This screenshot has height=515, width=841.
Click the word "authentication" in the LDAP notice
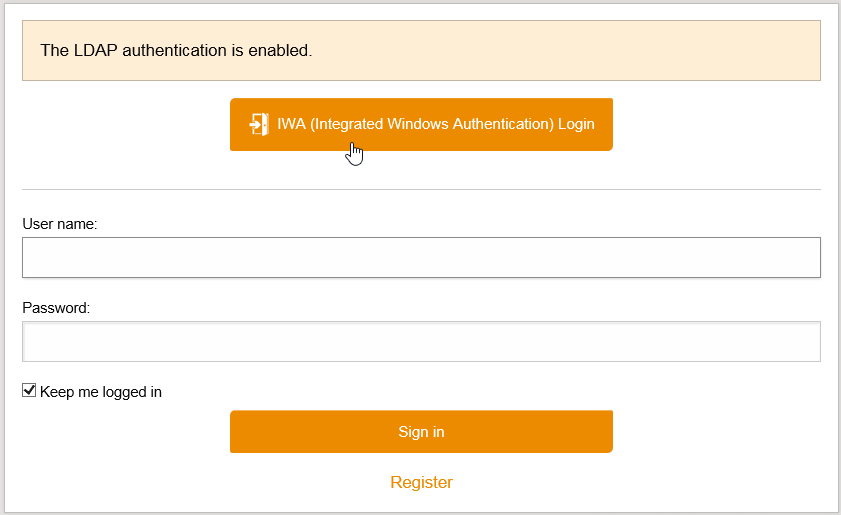pos(178,50)
